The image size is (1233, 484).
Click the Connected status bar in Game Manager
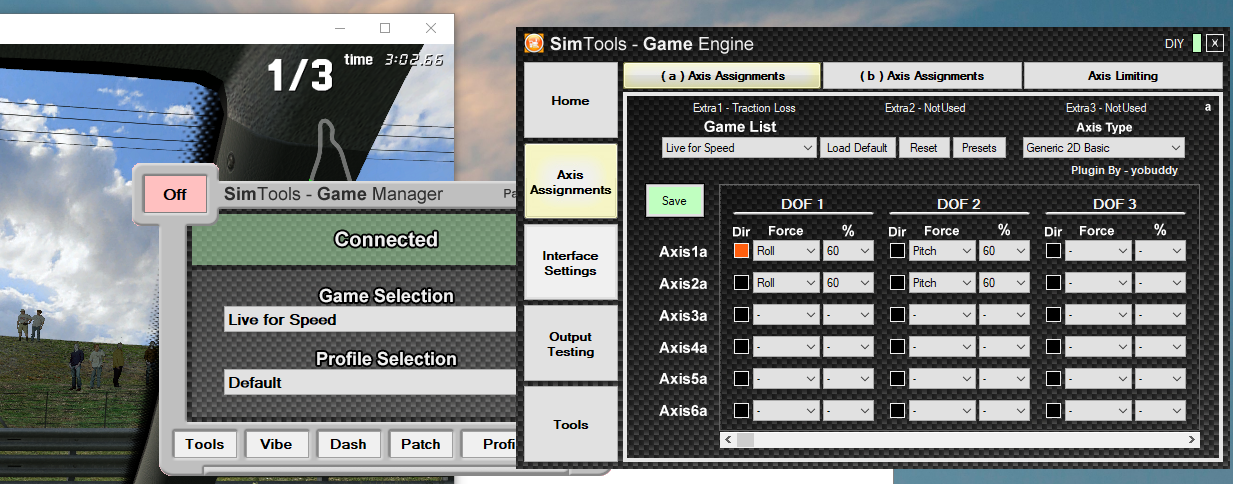pos(354,240)
